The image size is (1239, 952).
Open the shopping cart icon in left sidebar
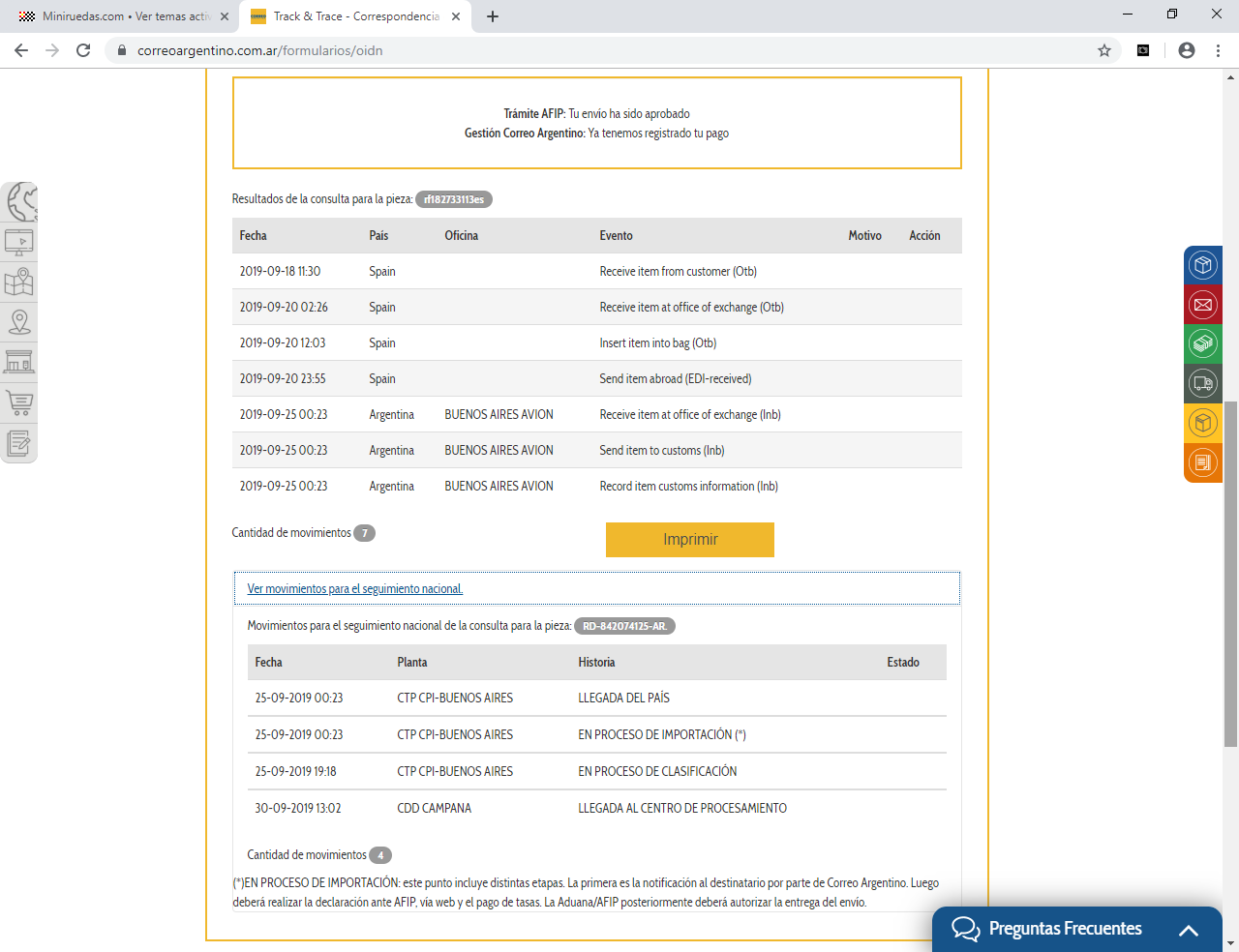tap(19, 402)
